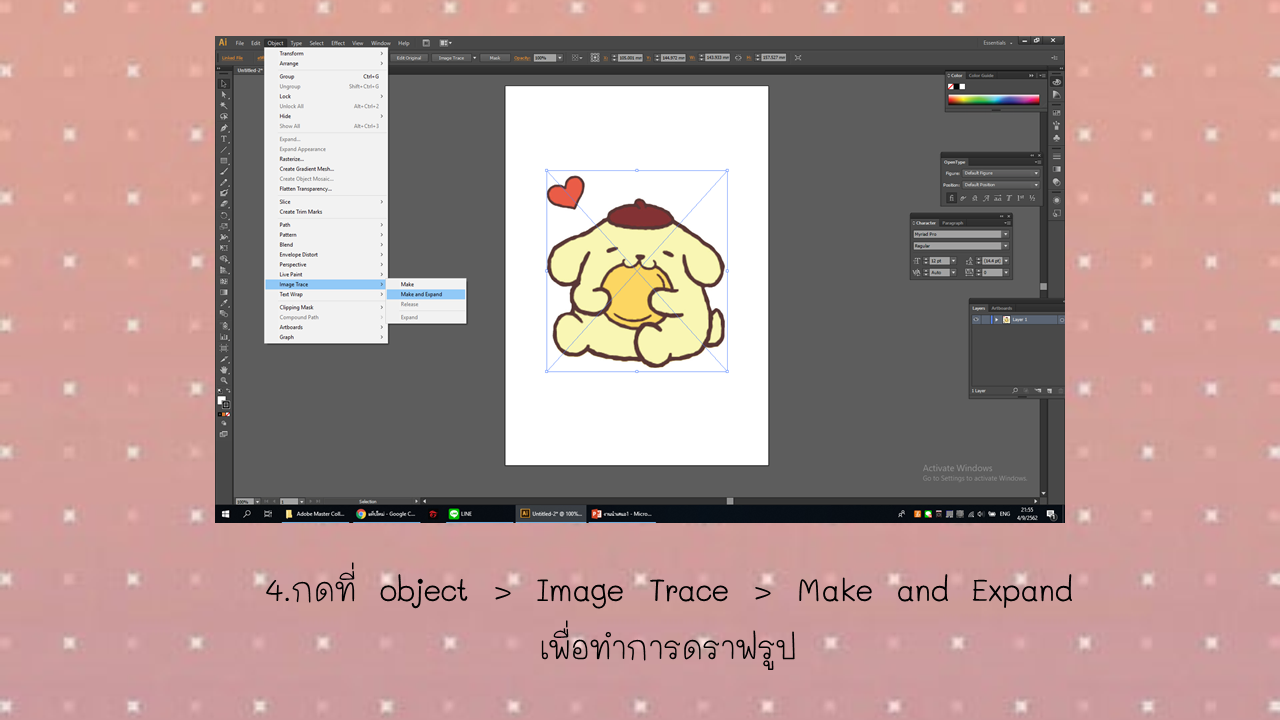The height and width of the screenshot is (720, 1280).
Task: Select the Rotate tool
Action: click(x=224, y=215)
